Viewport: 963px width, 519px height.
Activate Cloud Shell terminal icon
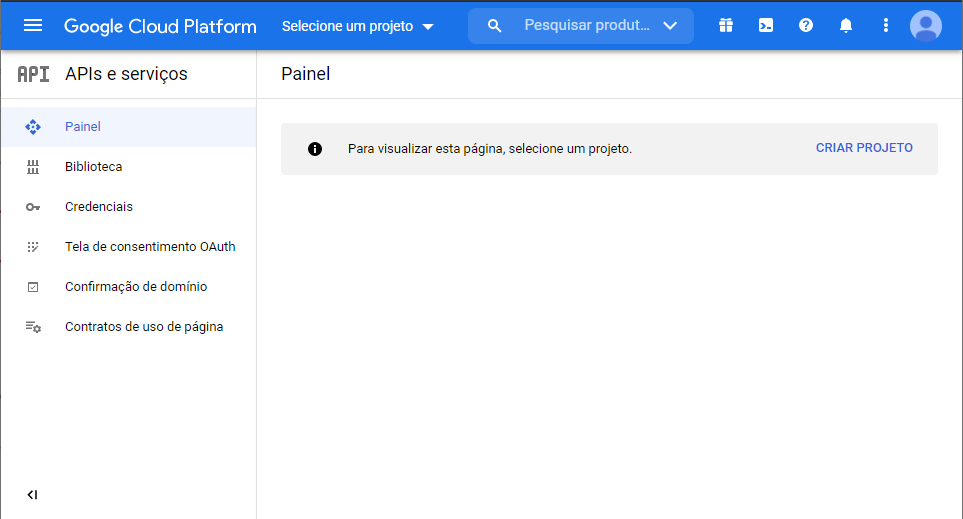point(766,26)
